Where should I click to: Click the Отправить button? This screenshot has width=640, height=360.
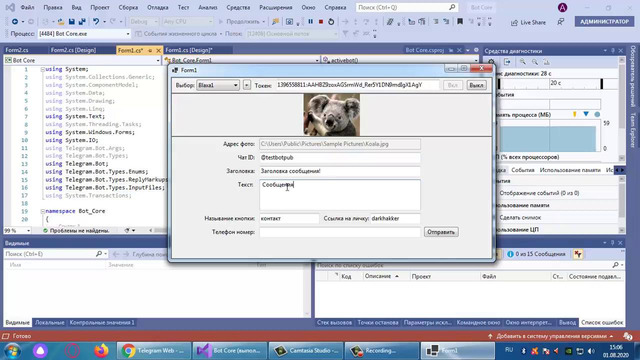point(441,232)
